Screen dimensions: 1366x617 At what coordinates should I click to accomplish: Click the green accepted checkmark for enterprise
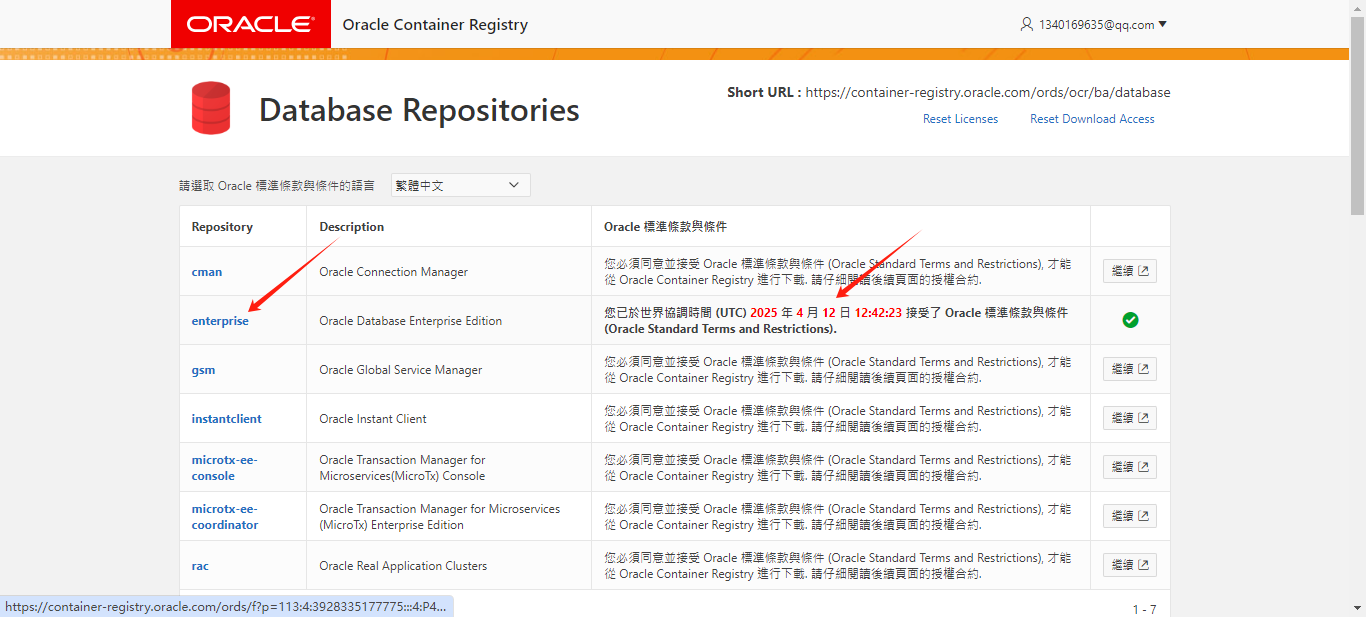pyautogui.click(x=1130, y=320)
